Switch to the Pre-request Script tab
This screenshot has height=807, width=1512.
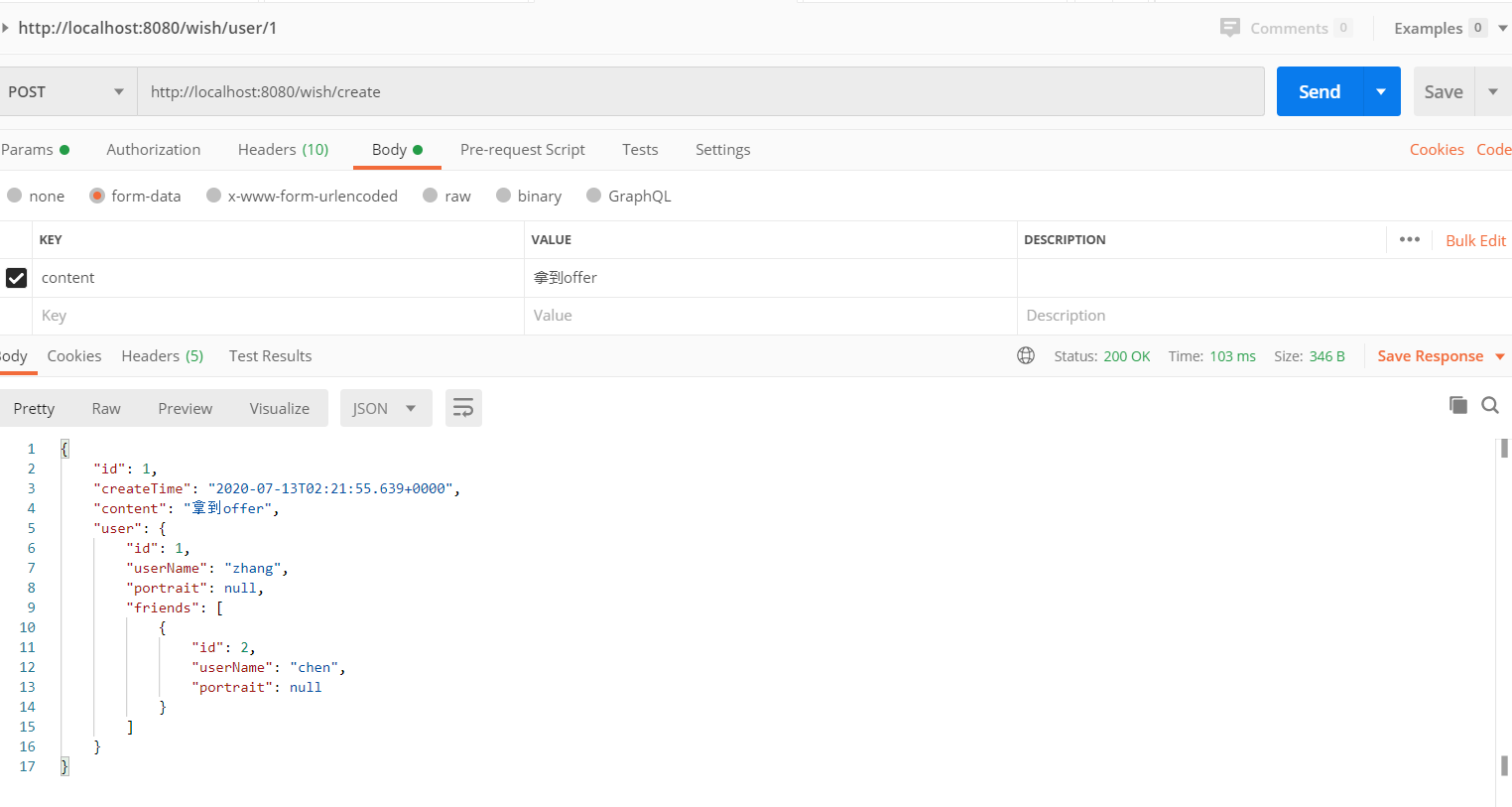tap(523, 149)
